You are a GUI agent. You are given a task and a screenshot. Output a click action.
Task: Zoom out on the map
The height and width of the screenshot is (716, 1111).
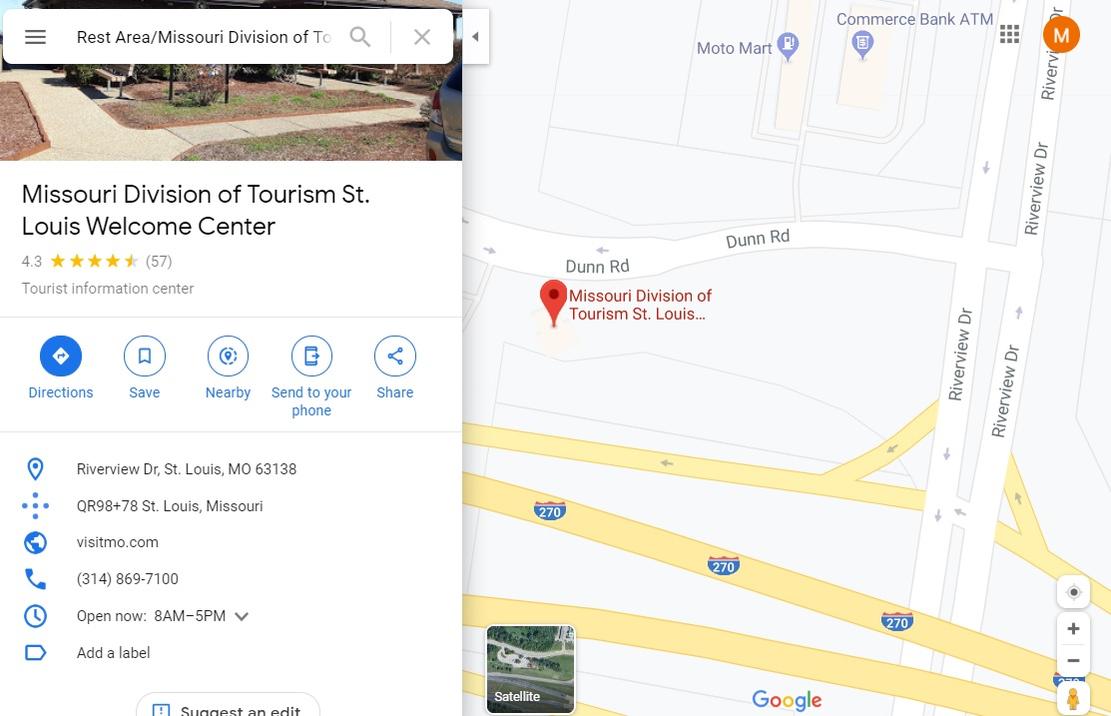[x=1073, y=660]
